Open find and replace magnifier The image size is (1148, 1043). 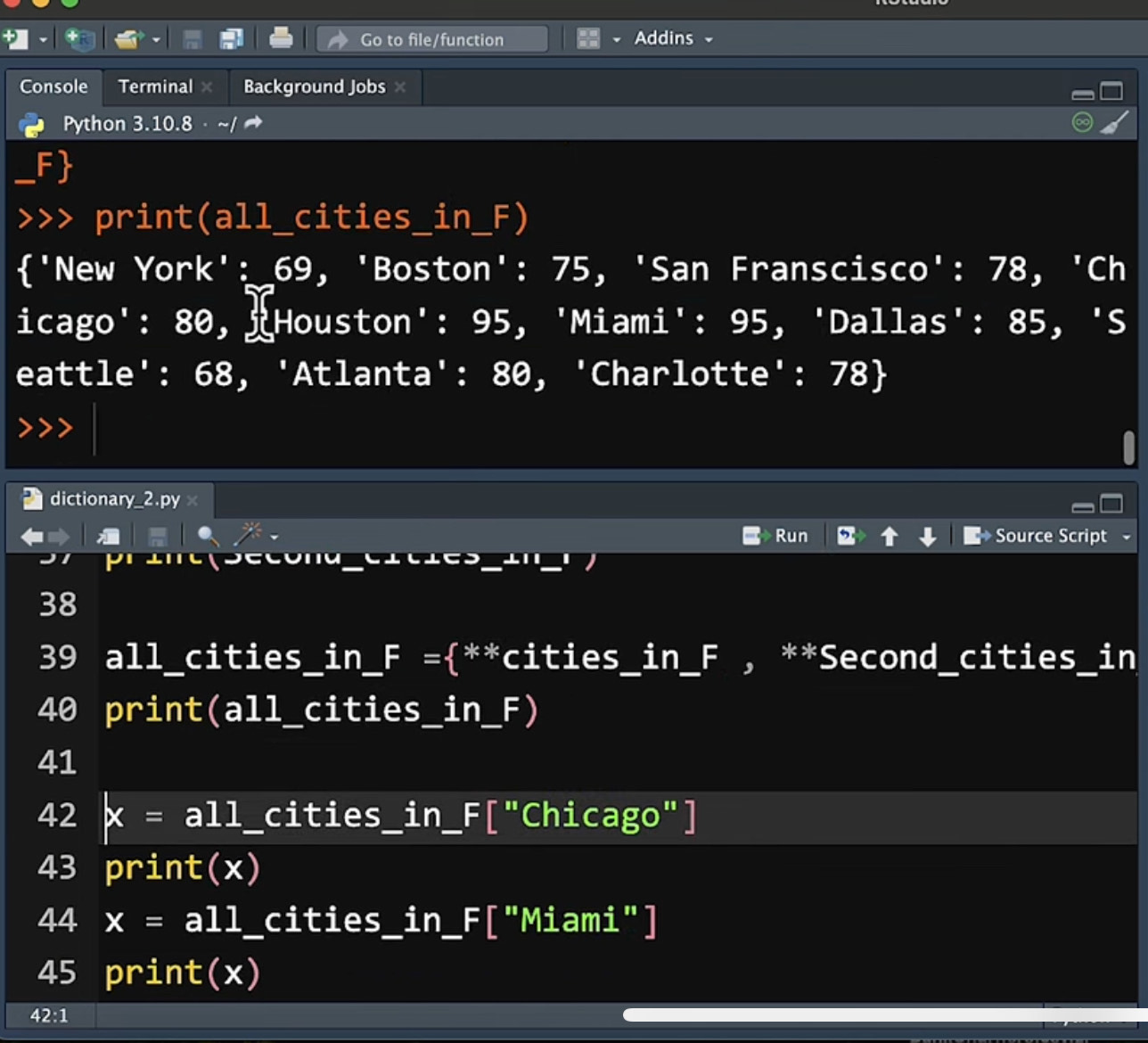208,536
